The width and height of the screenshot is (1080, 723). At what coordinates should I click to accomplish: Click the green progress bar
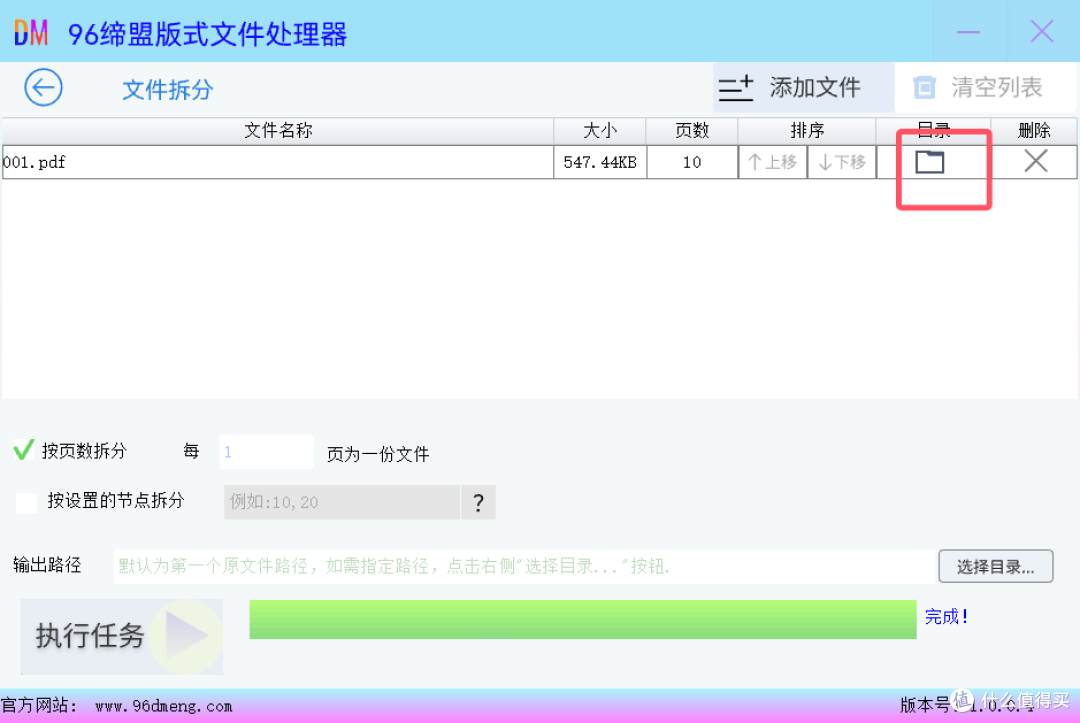point(583,619)
